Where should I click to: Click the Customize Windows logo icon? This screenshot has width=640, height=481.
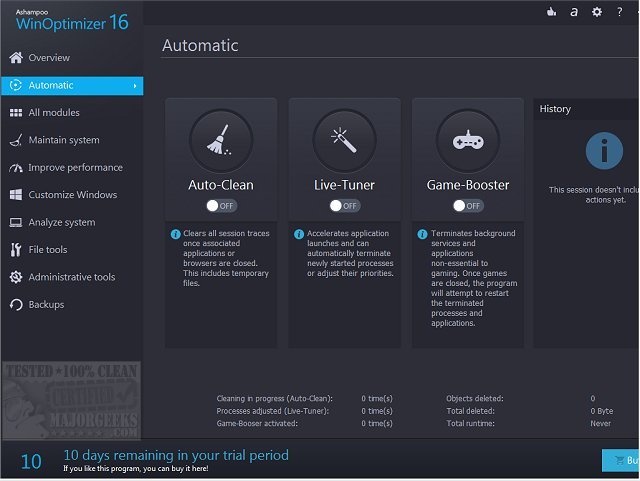click(16, 195)
